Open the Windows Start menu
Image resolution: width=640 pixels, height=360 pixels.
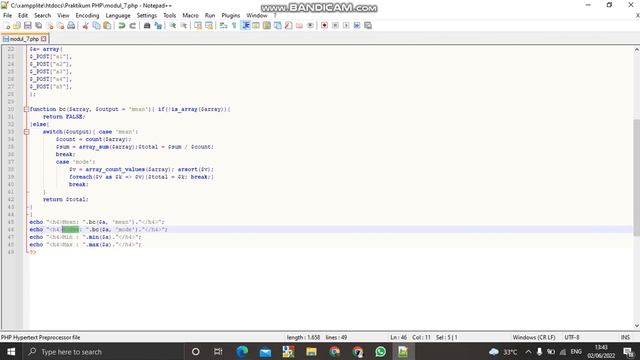11,352
